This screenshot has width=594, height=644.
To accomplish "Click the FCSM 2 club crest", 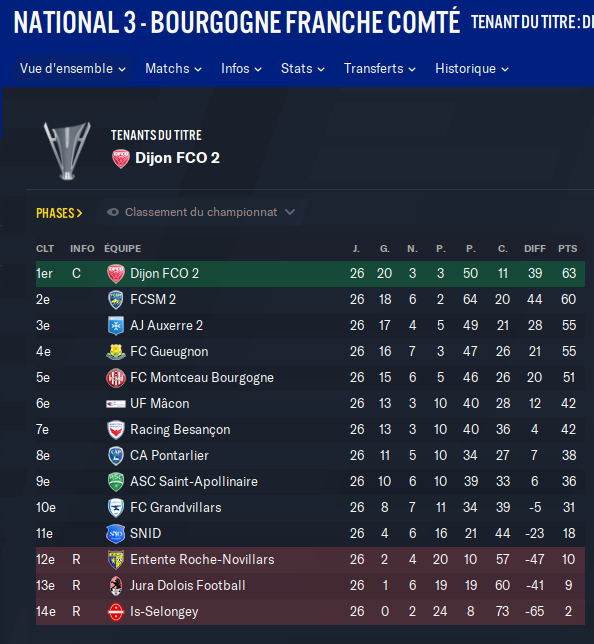I will [x=116, y=299].
